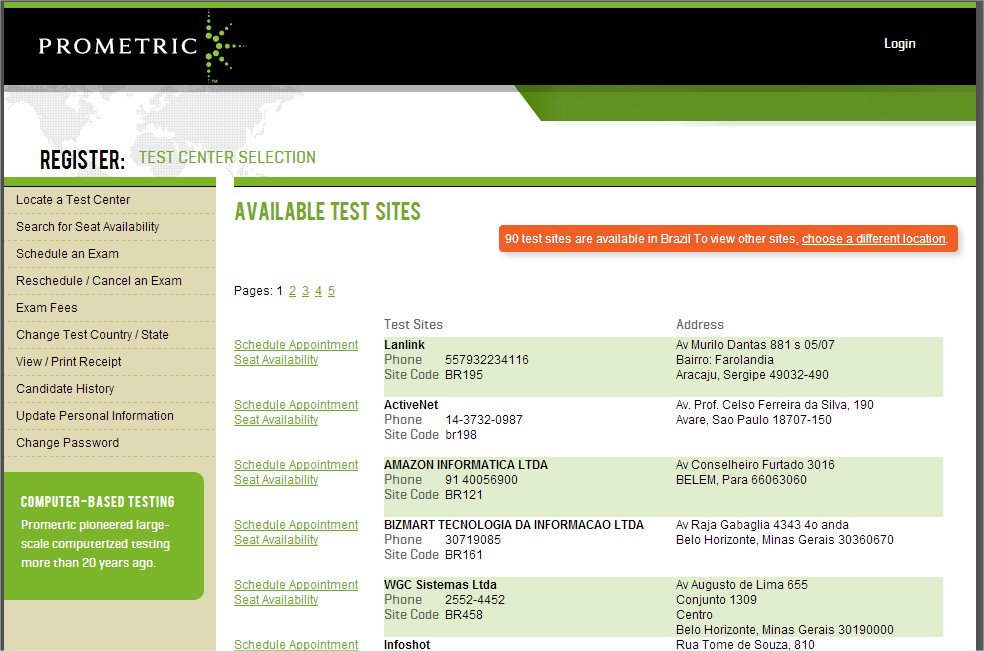Click choose a different location link

(873, 239)
